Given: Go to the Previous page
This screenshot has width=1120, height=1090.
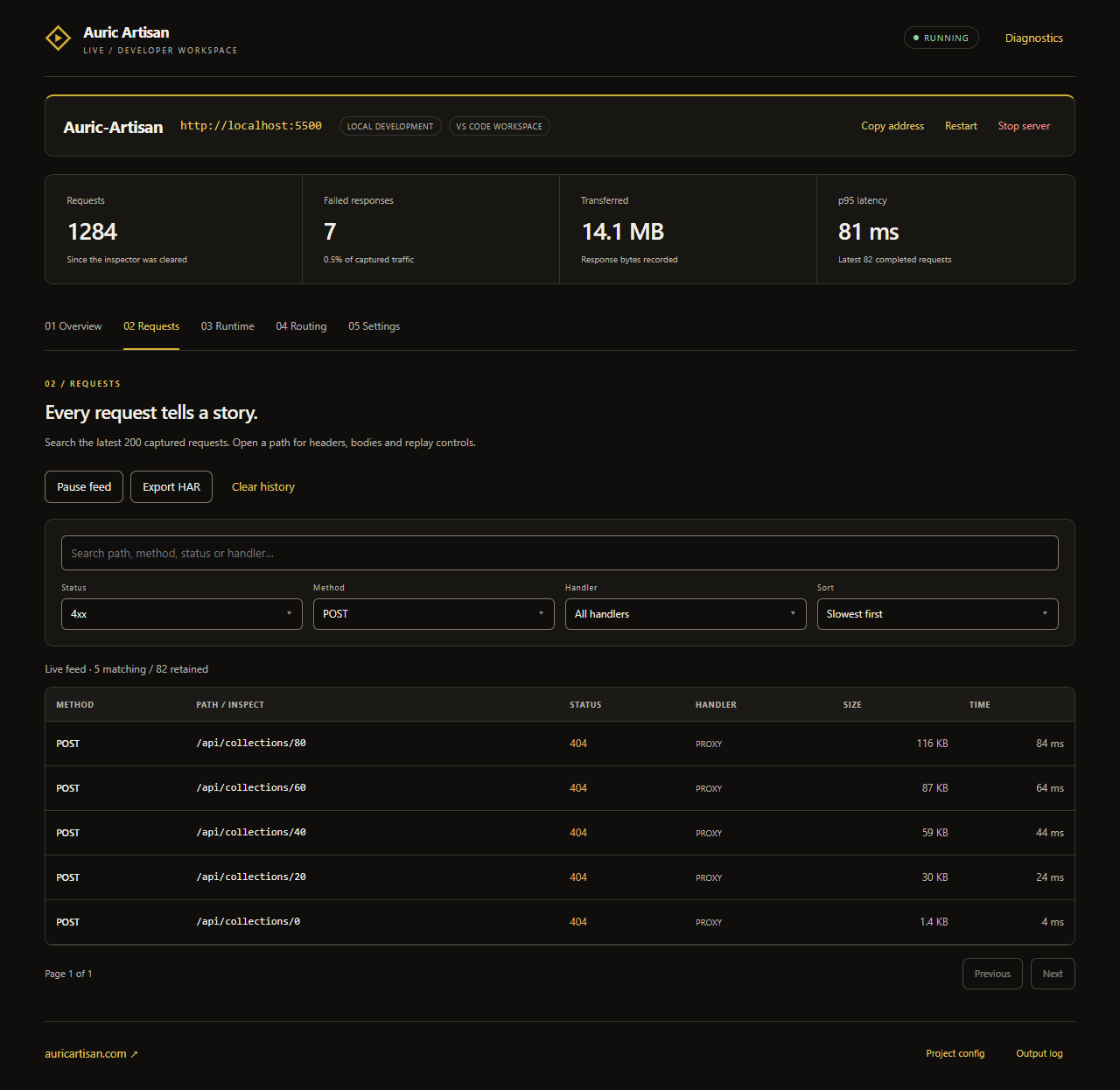Looking at the screenshot, I should pyautogui.click(x=992, y=974).
